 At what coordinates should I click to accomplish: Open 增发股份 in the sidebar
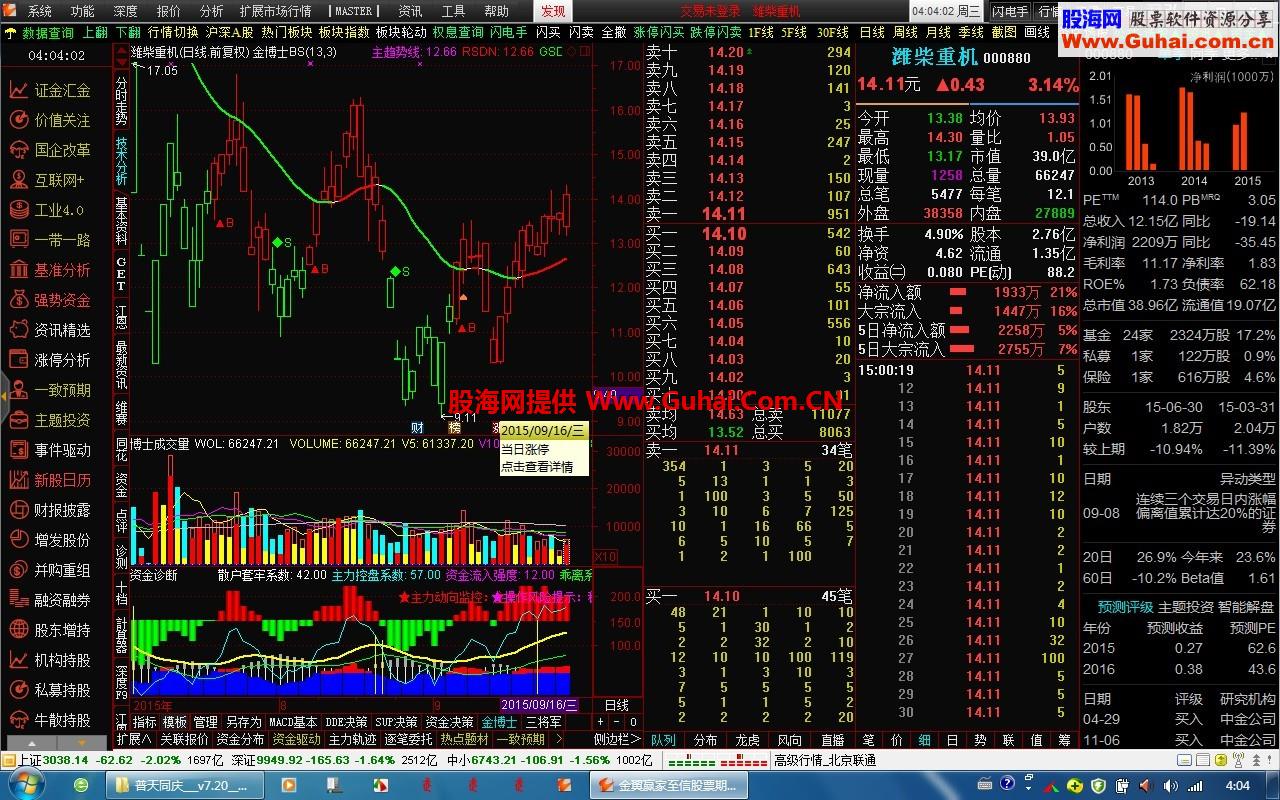coord(52,540)
